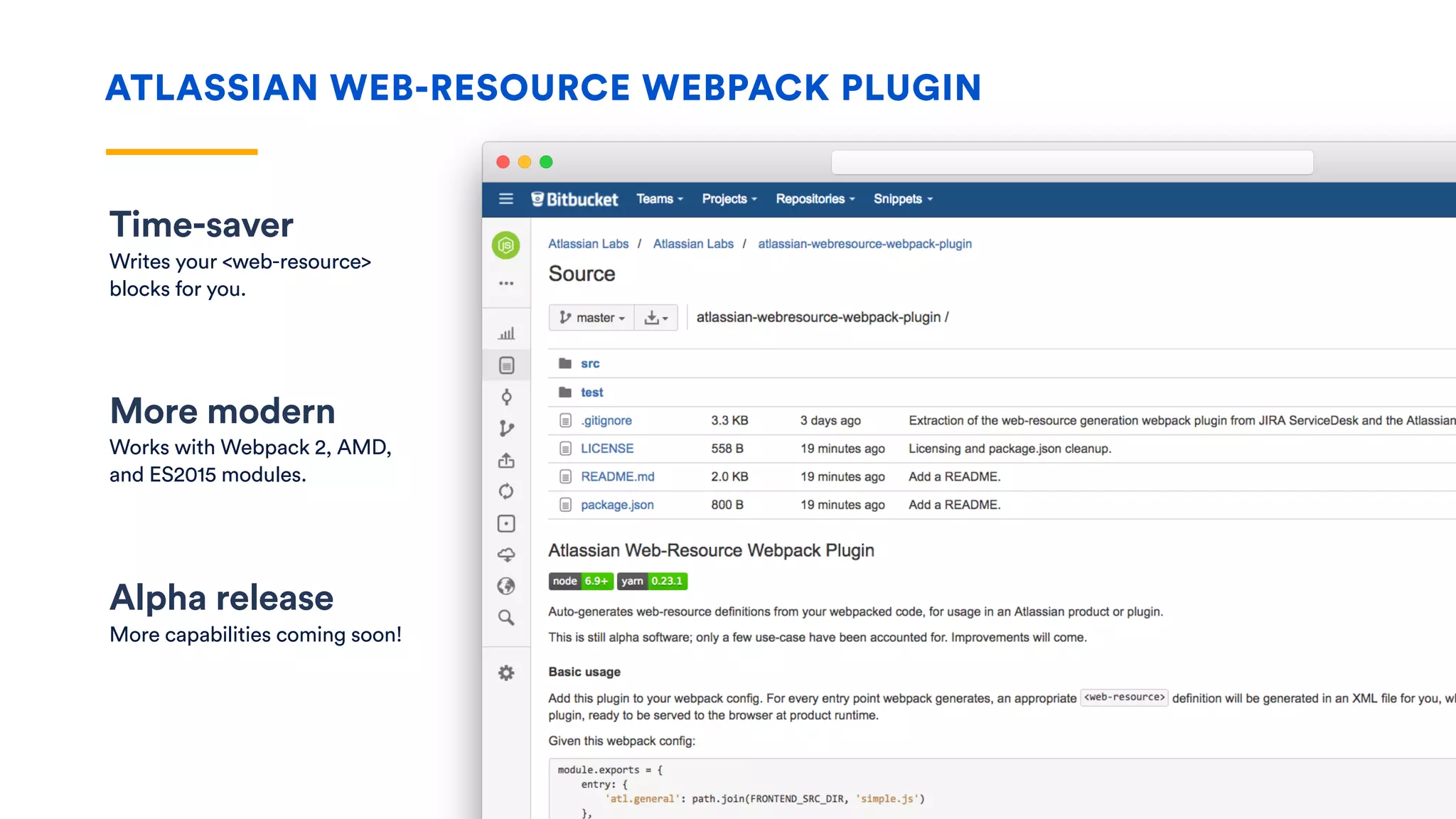1456x819 pixels.
Task: Click the src folder icon
Action: [x=565, y=363]
